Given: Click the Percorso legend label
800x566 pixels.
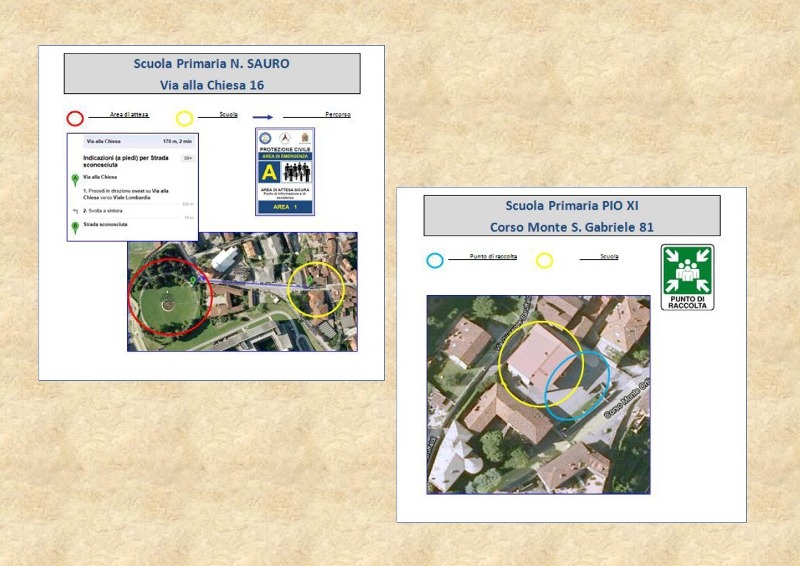Looking at the screenshot, I should [337, 115].
